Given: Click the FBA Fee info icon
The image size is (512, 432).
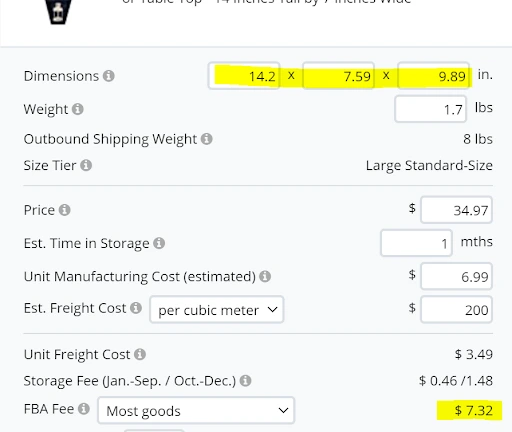Looking at the screenshot, I should click(84, 409).
